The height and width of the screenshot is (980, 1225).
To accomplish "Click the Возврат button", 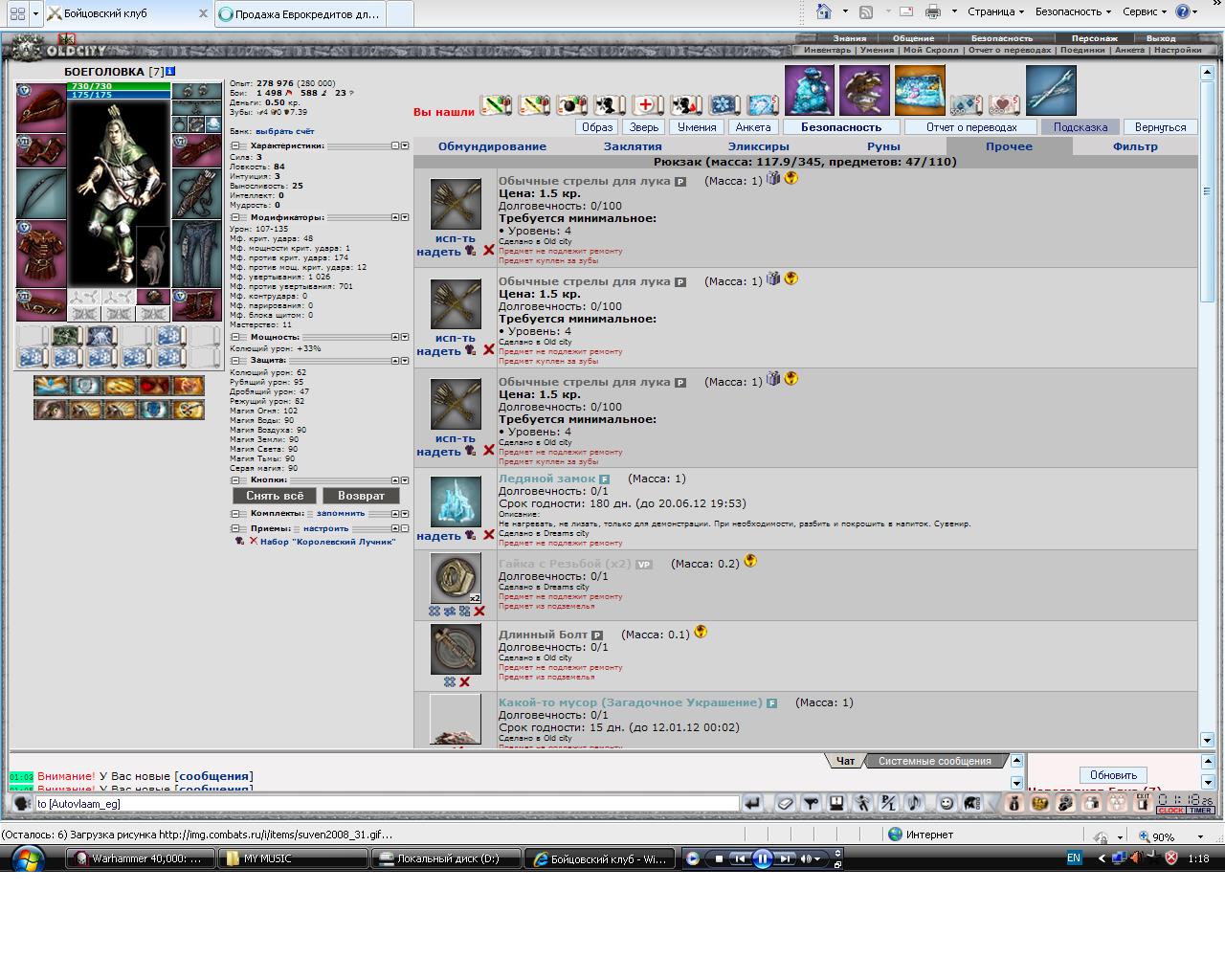I will 361,495.
